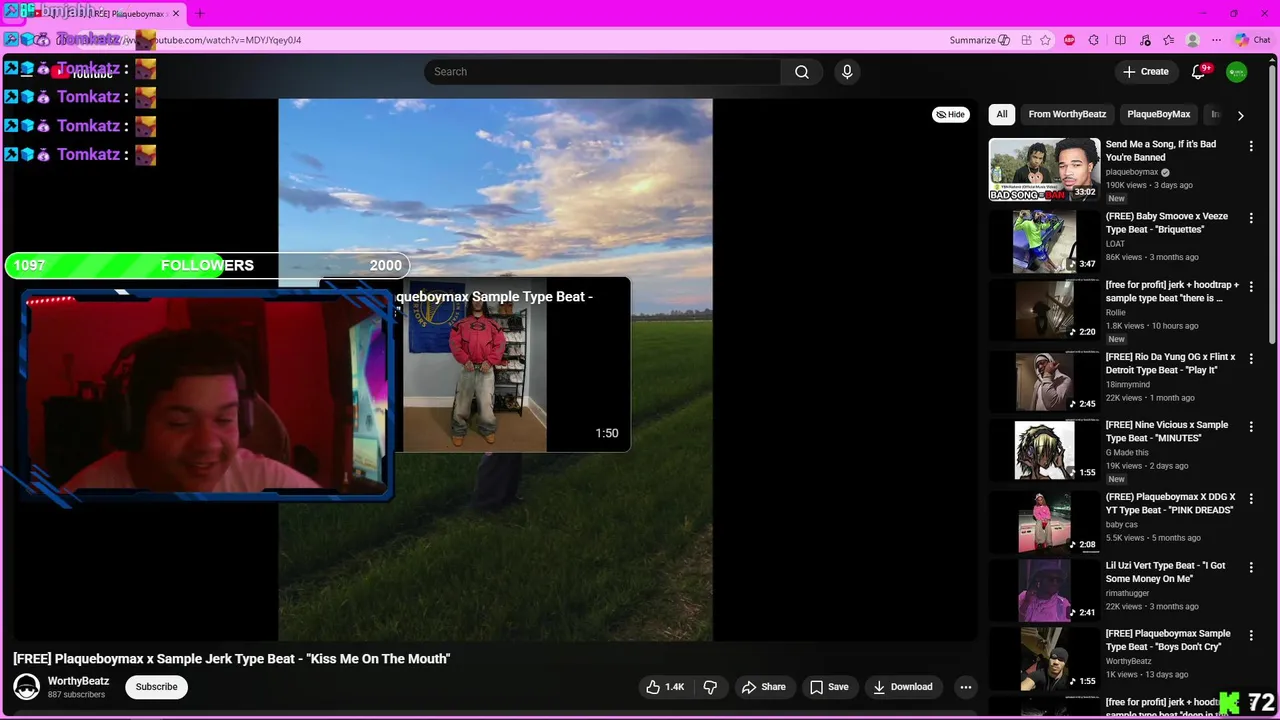The width and height of the screenshot is (1280, 720).
Task: Open options for the Briquettes video
Action: [1250, 217]
